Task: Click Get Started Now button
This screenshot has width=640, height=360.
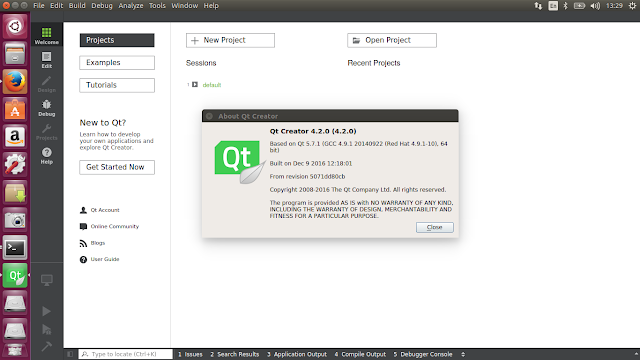Action: click(x=117, y=167)
